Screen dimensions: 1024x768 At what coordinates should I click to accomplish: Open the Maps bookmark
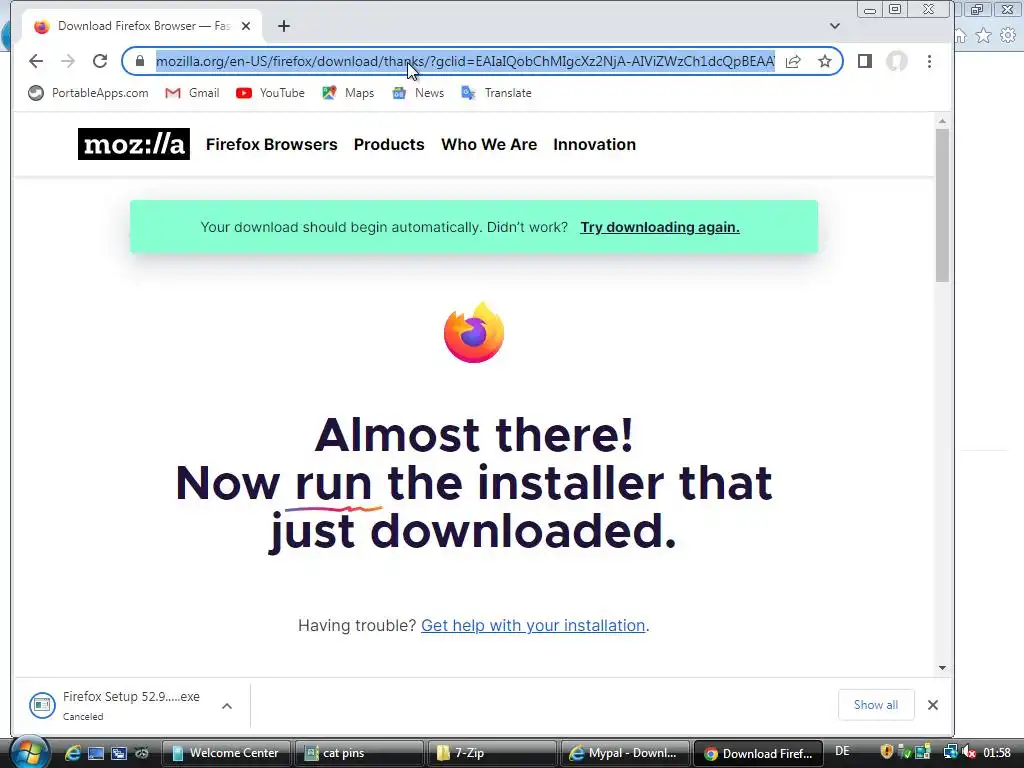coord(348,93)
